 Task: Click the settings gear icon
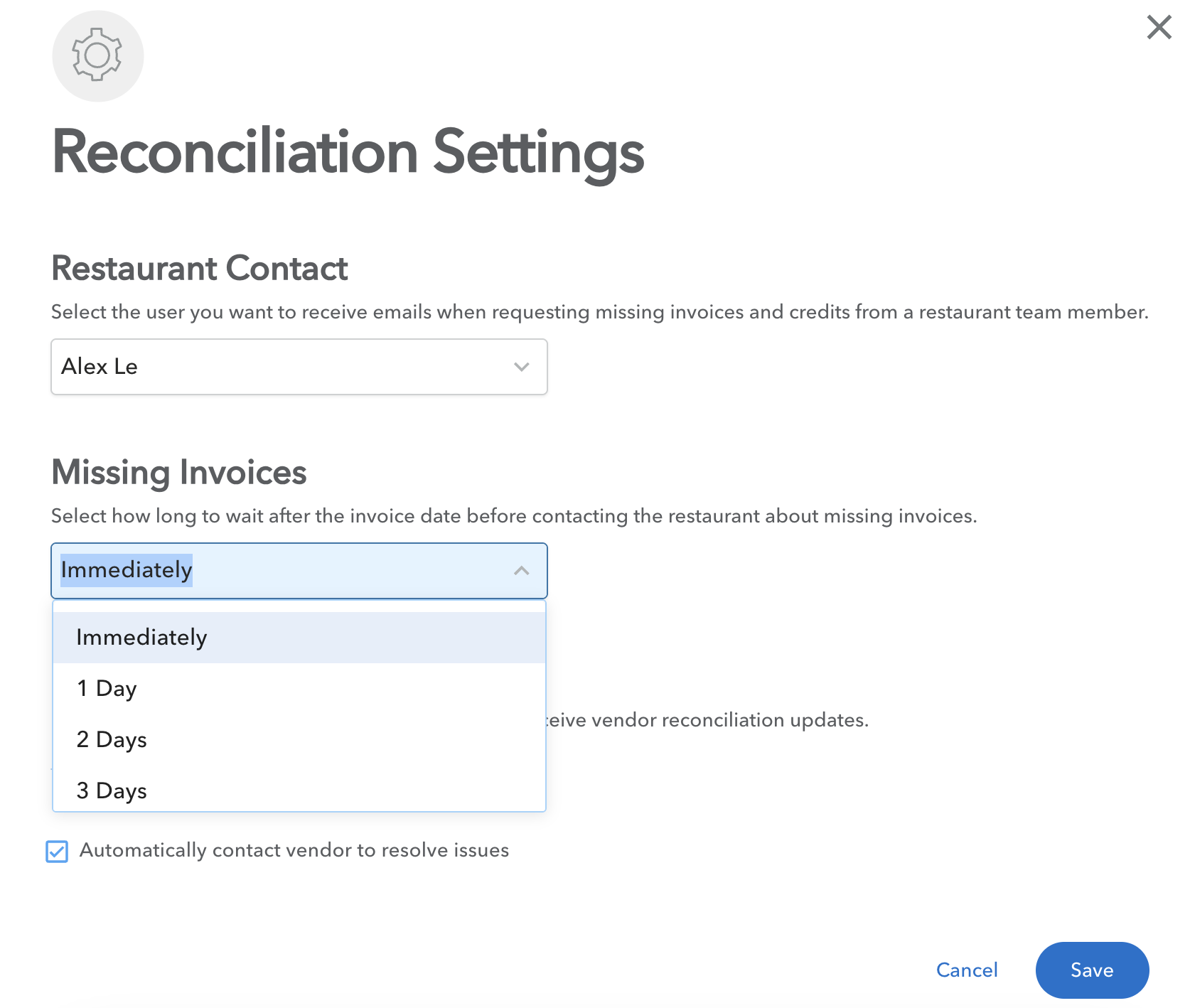pyautogui.click(x=97, y=55)
